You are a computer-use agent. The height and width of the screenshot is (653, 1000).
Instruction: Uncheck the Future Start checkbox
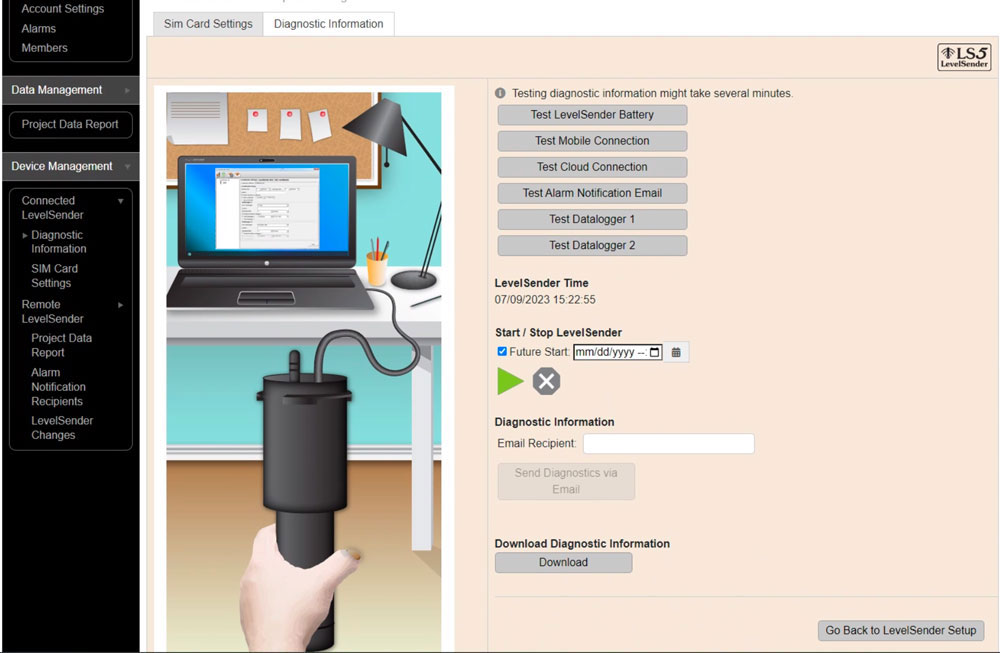coord(502,351)
